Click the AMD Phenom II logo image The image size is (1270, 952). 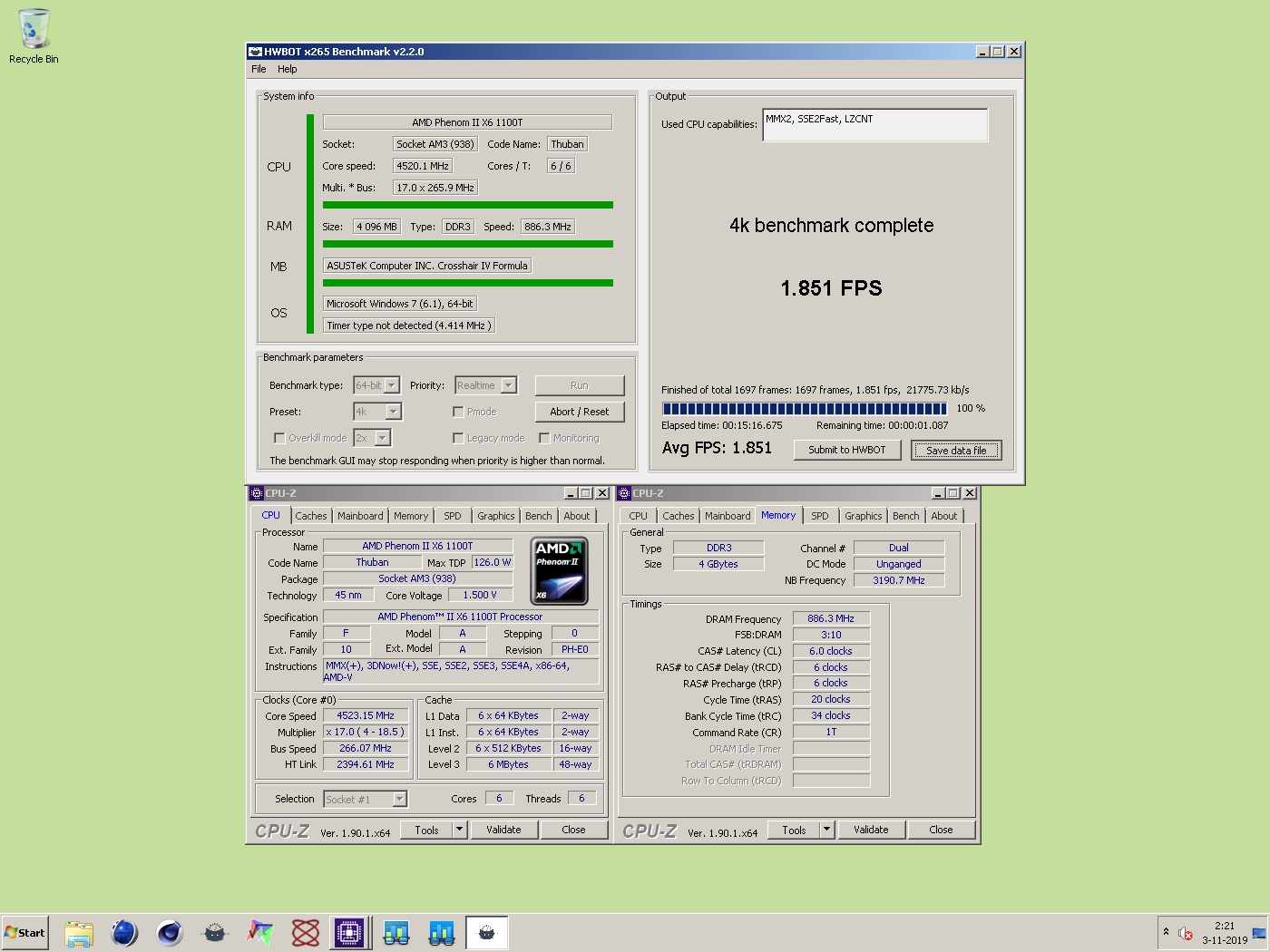[x=559, y=570]
